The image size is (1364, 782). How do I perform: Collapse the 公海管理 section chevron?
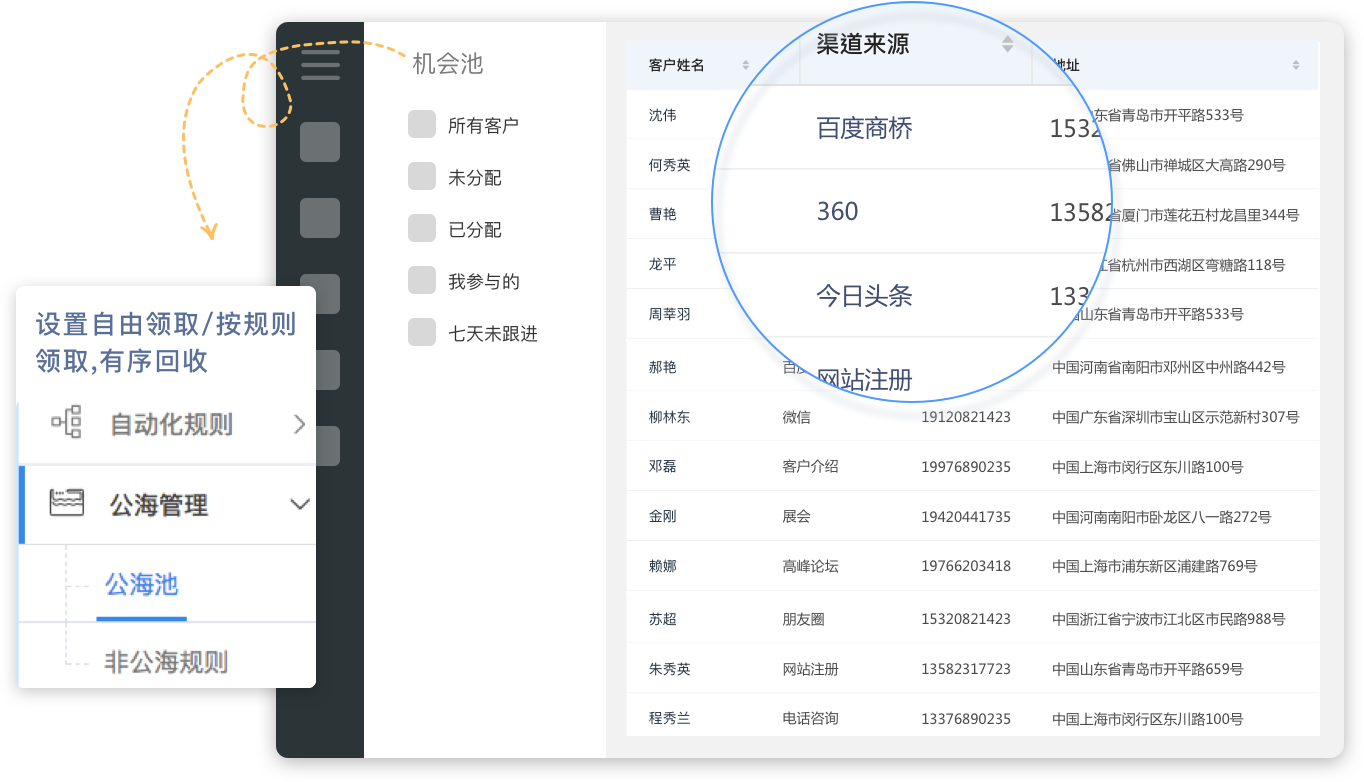[x=299, y=504]
